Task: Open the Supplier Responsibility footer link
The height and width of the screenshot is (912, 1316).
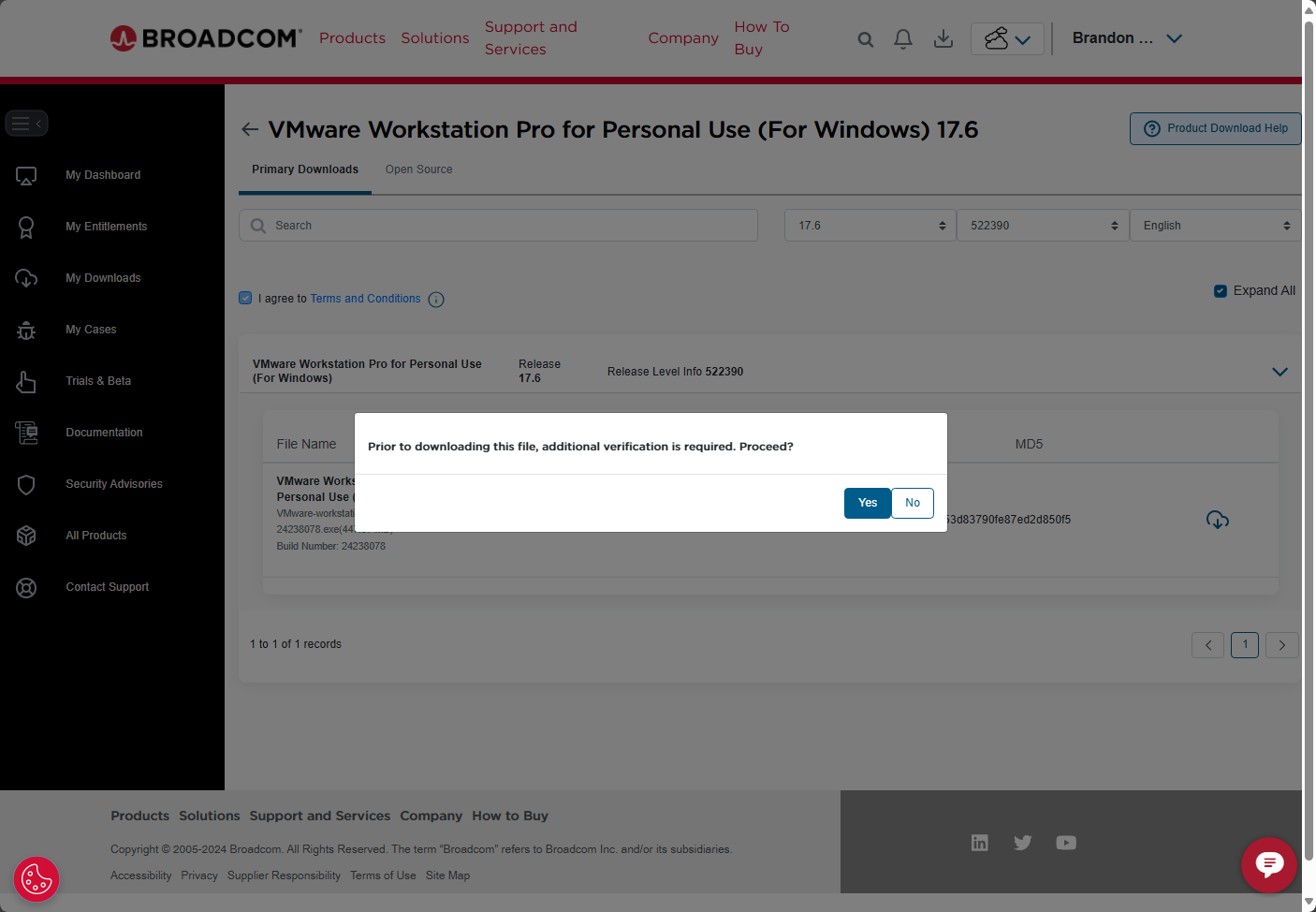Action: pyautogui.click(x=284, y=875)
